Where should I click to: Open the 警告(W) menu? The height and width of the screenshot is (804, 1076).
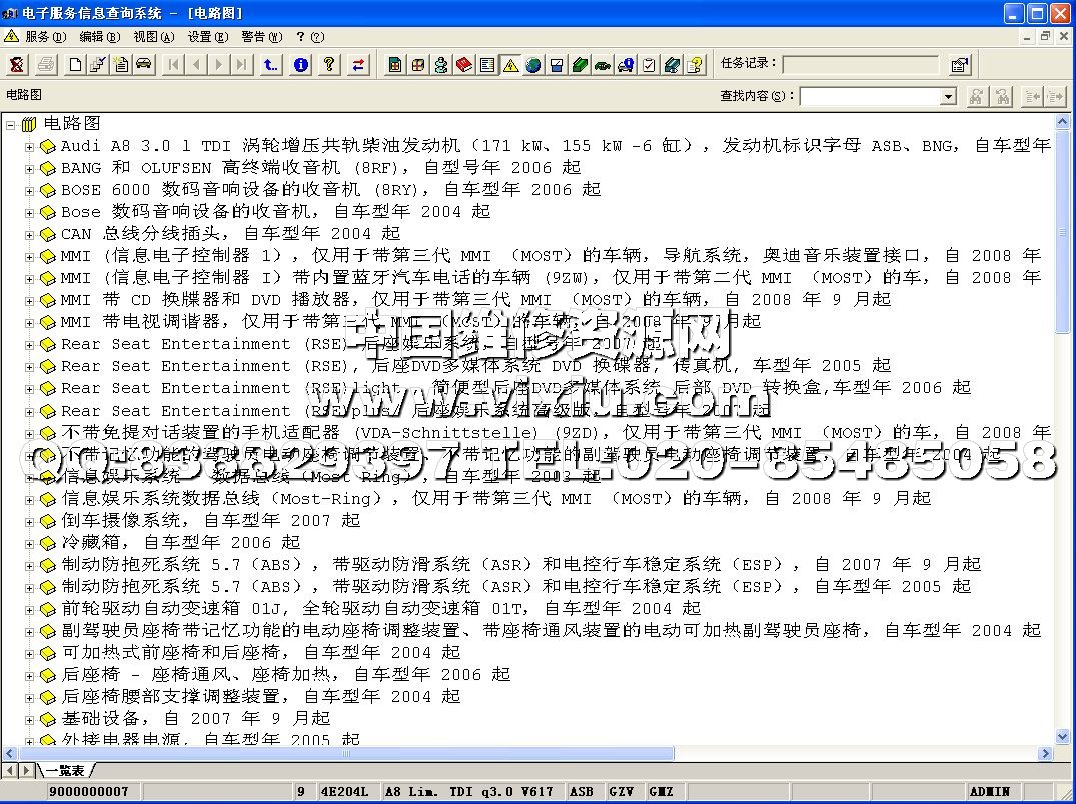pos(262,37)
